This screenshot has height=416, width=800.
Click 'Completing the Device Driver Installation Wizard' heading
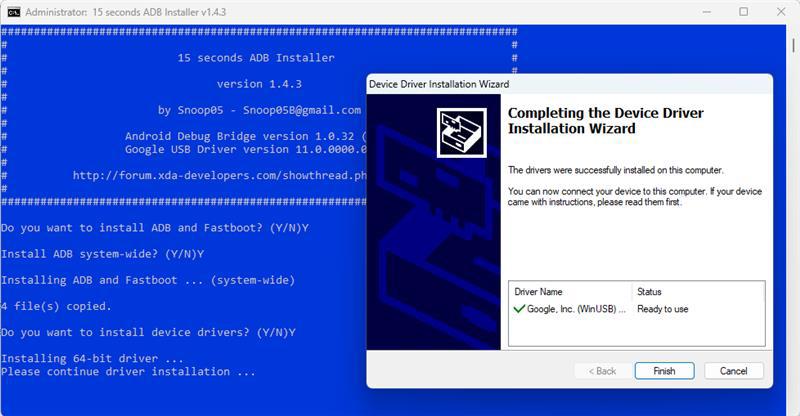point(606,120)
